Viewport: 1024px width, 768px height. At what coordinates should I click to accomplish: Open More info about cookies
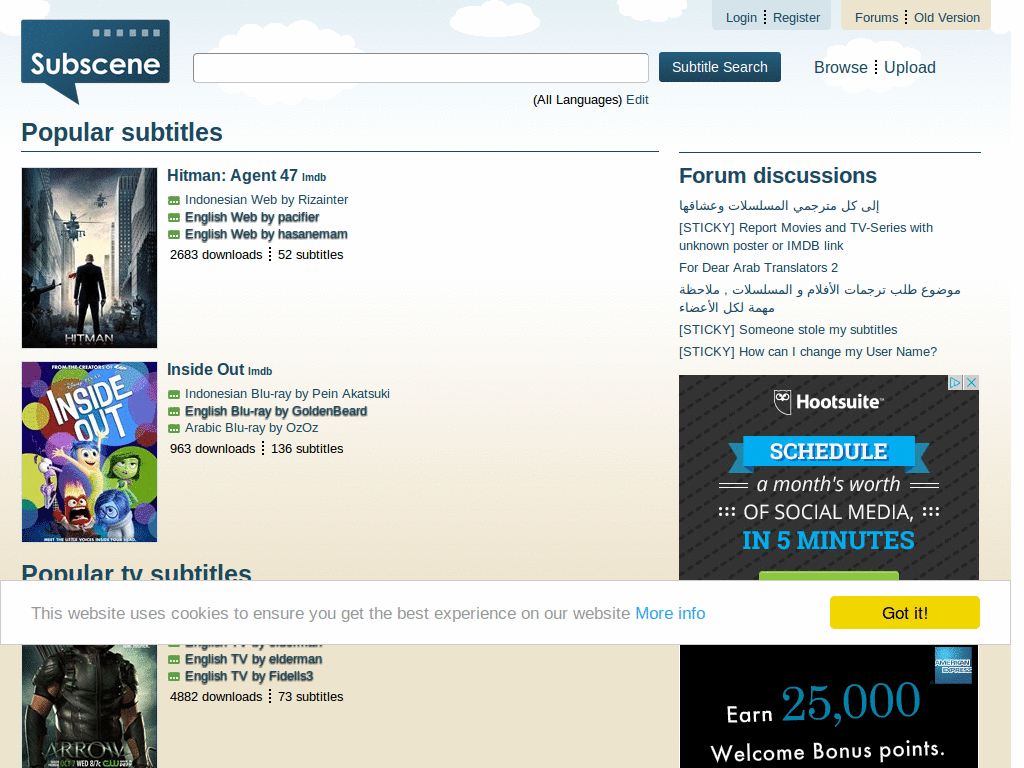[x=670, y=613]
